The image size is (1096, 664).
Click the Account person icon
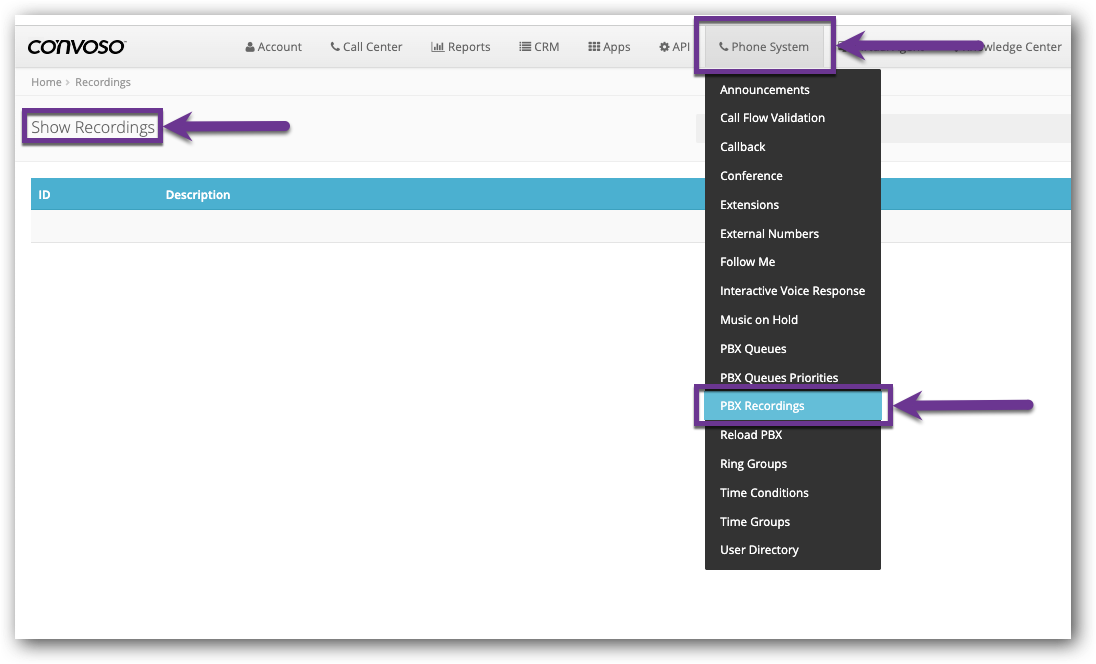[250, 47]
